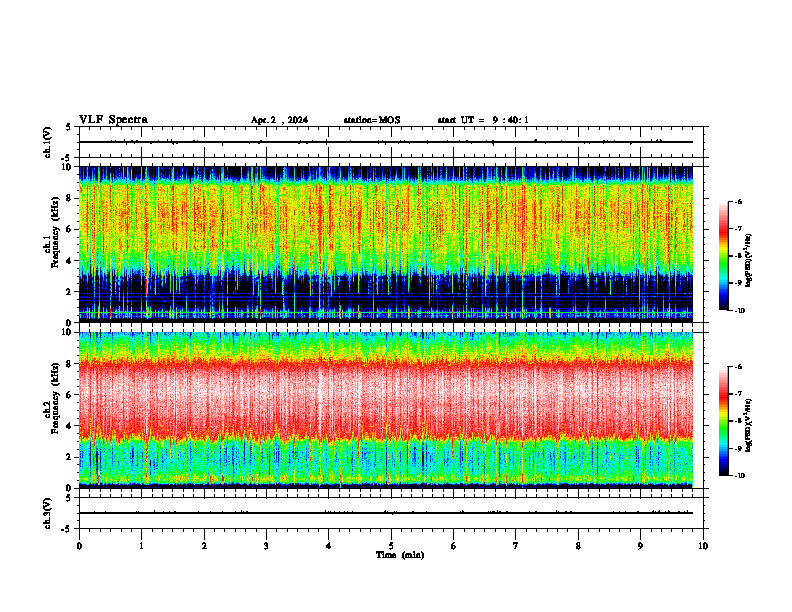Click the ch.2 spectrogram color bar

click(724, 421)
